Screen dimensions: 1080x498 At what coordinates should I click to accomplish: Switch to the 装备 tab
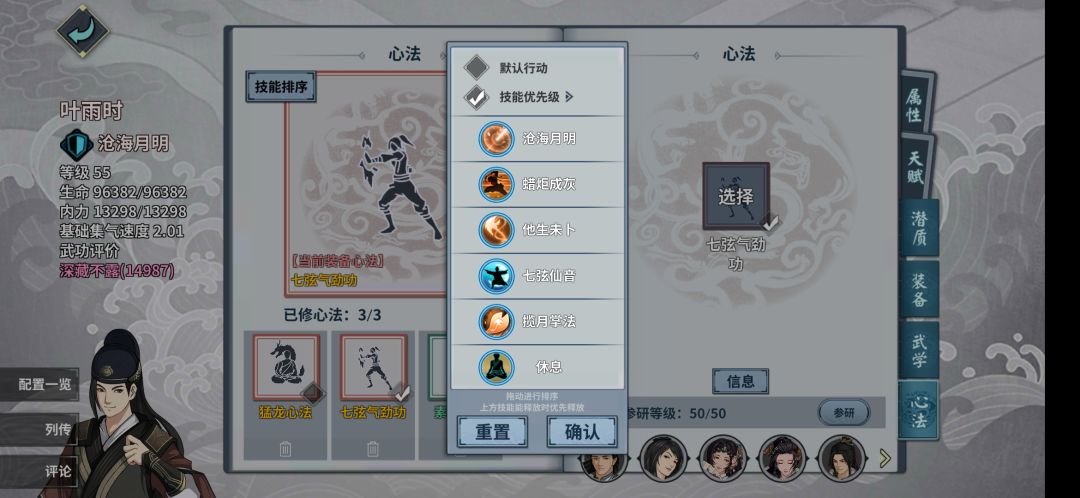click(919, 289)
